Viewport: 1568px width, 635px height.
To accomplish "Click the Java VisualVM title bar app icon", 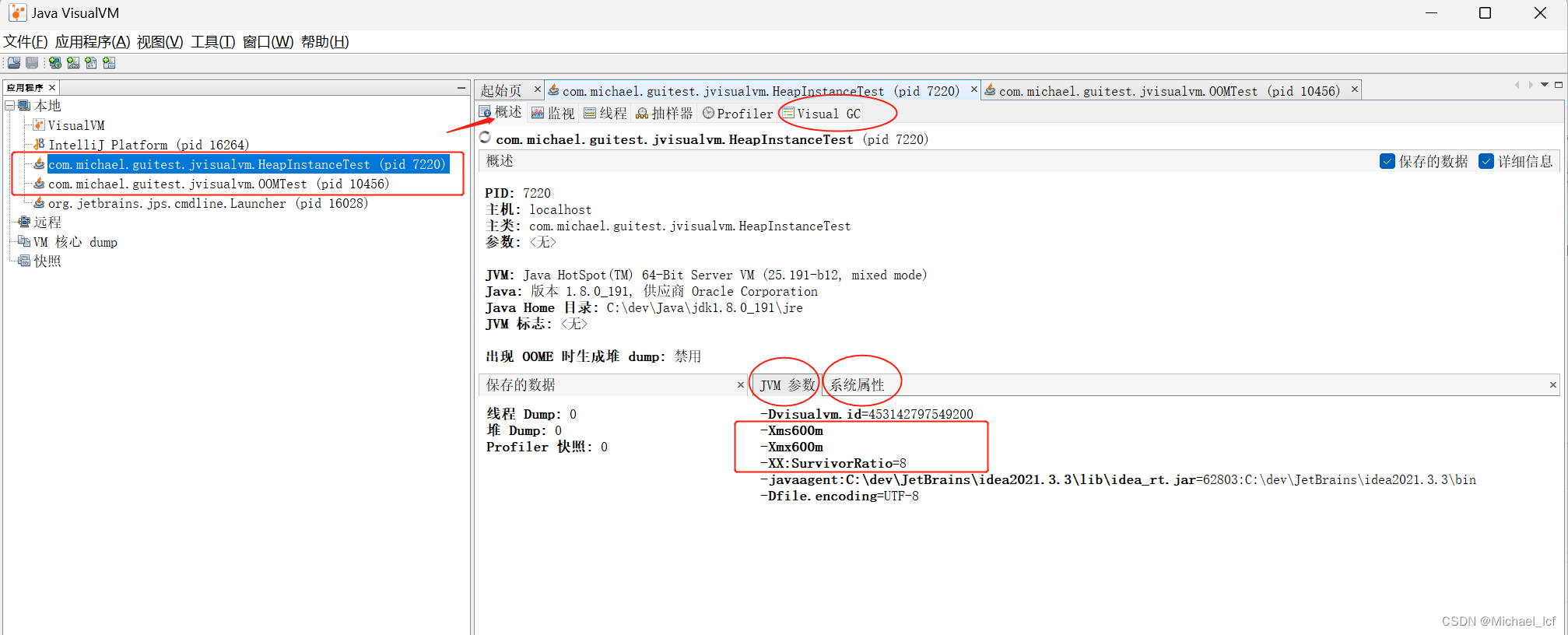I will point(17,12).
